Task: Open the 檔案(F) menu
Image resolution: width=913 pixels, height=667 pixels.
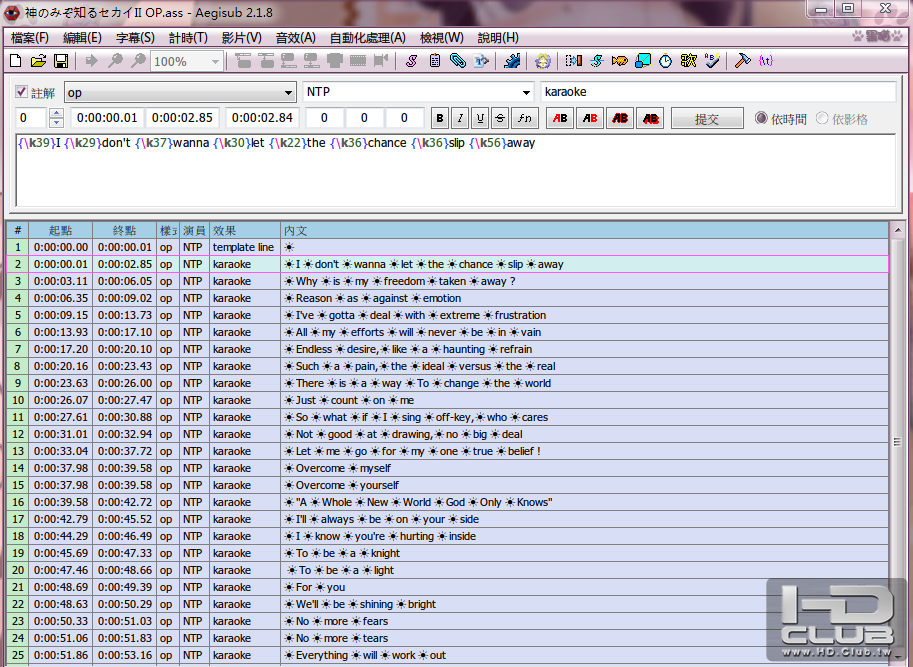Action: [x=30, y=38]
